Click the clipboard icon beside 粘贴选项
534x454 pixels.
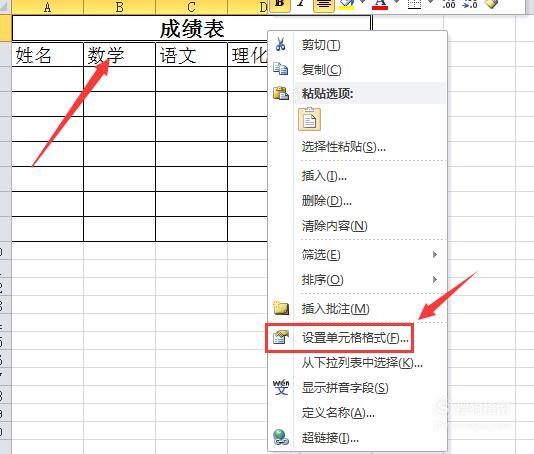click(281, 93)
